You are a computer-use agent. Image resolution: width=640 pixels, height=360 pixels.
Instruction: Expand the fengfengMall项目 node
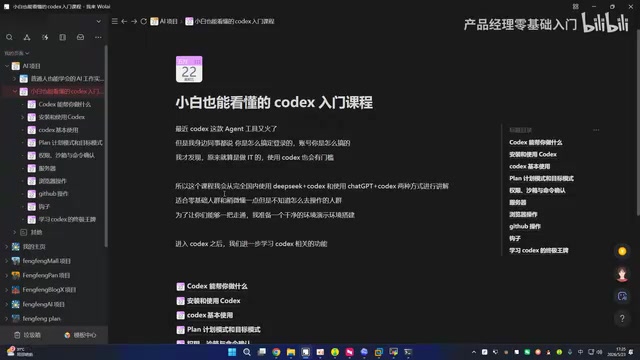click(7, 261)
